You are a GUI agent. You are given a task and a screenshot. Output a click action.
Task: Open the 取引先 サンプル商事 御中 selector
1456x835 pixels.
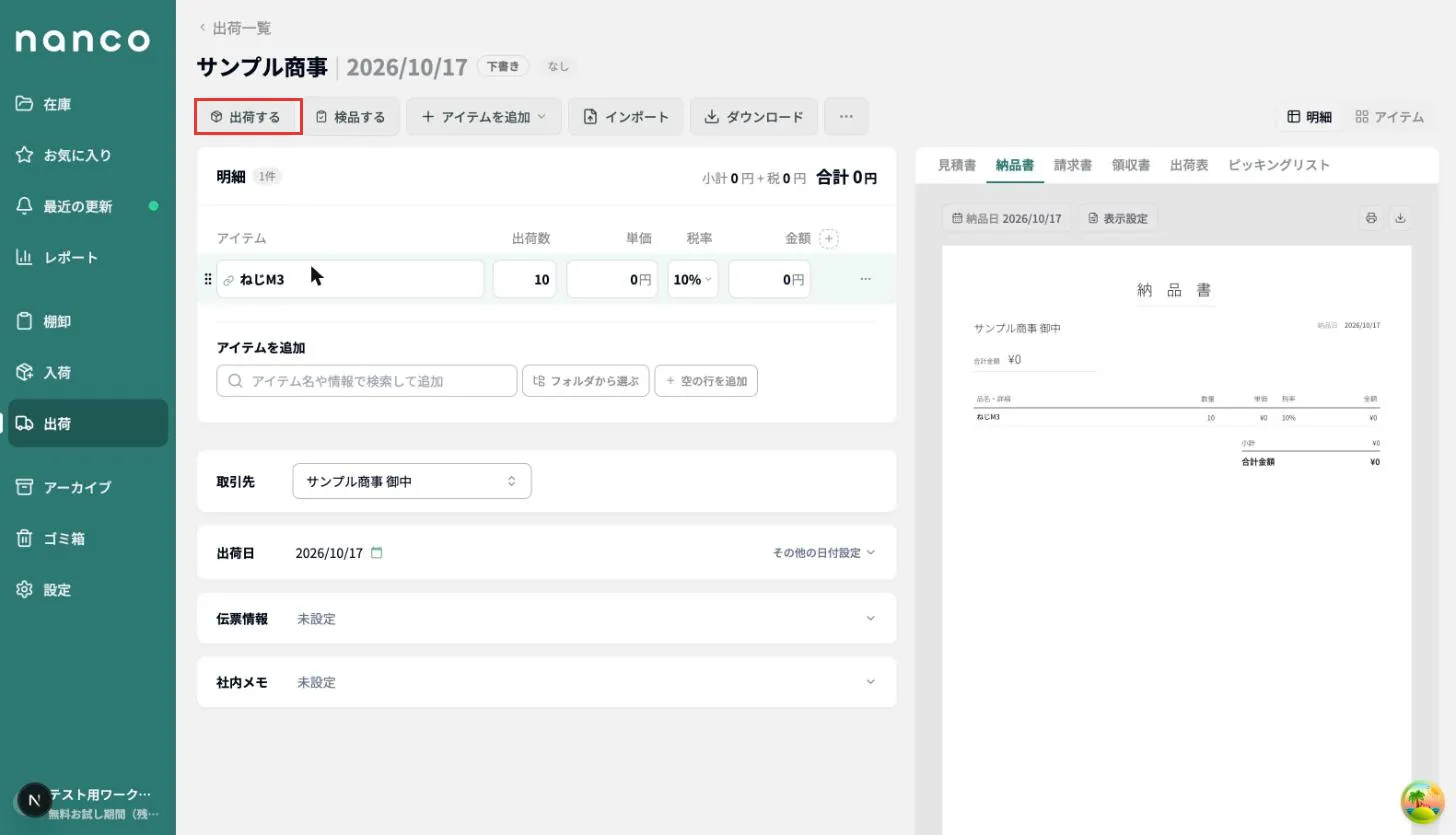(x=412, y=481)
